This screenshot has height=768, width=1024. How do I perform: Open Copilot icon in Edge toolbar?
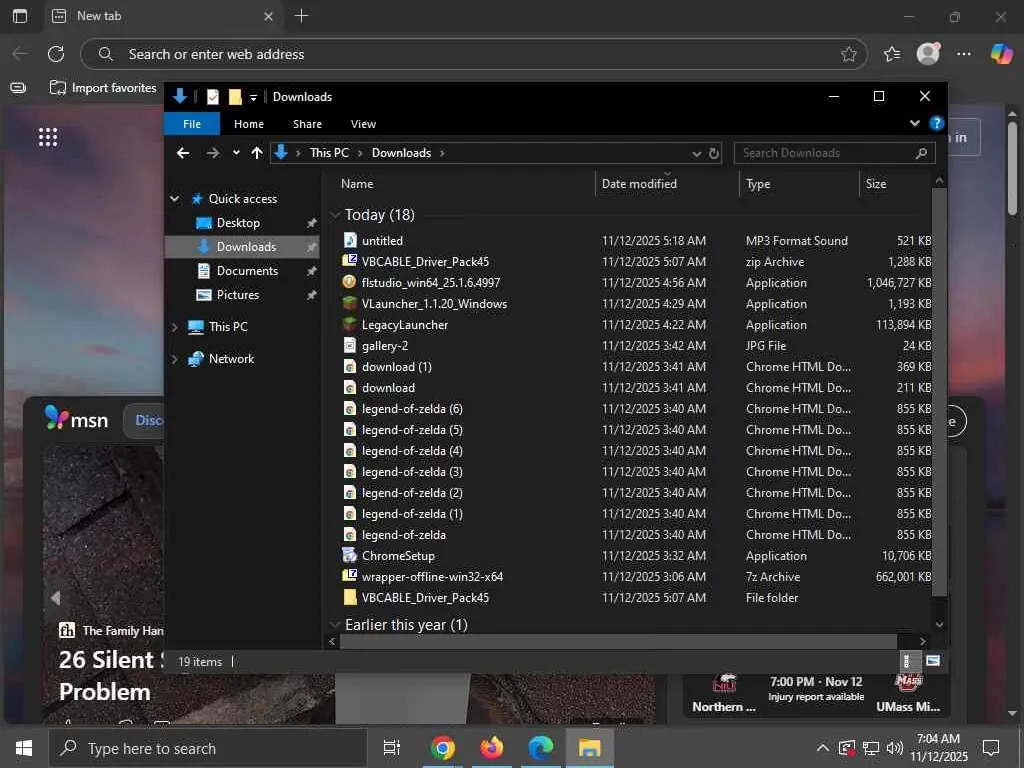point(1001,54)
